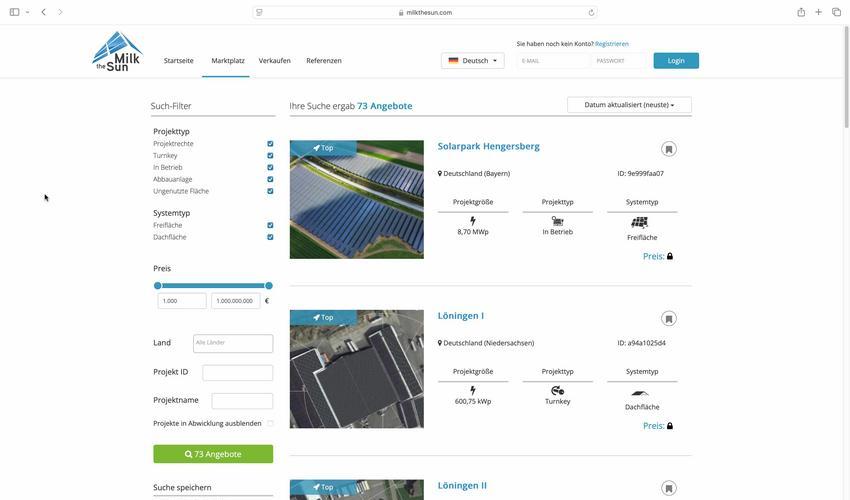Bookmark the Löningen II listing
The image size is (850, 500).
668,488
